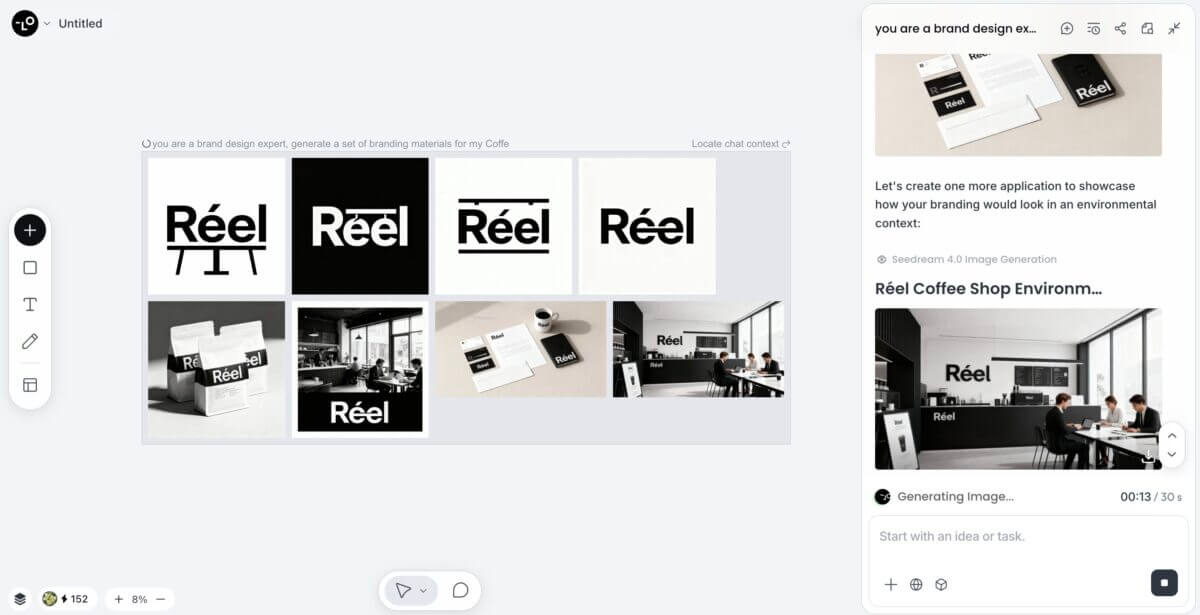Share the conversation via share icon
Screen dimensions: 1200x615
coord(1120,29)
